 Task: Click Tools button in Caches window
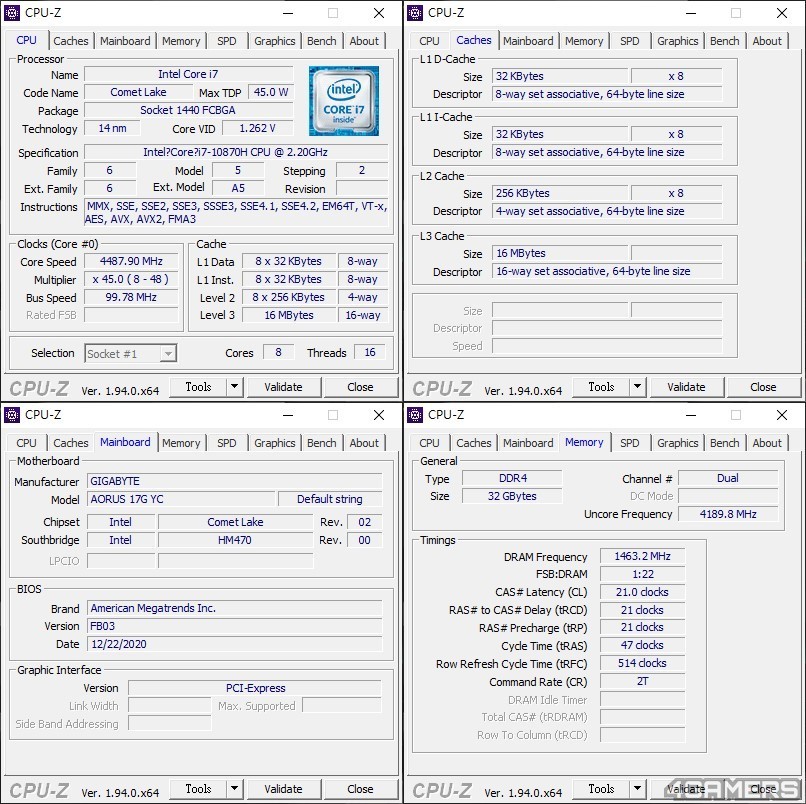[601, 387]
